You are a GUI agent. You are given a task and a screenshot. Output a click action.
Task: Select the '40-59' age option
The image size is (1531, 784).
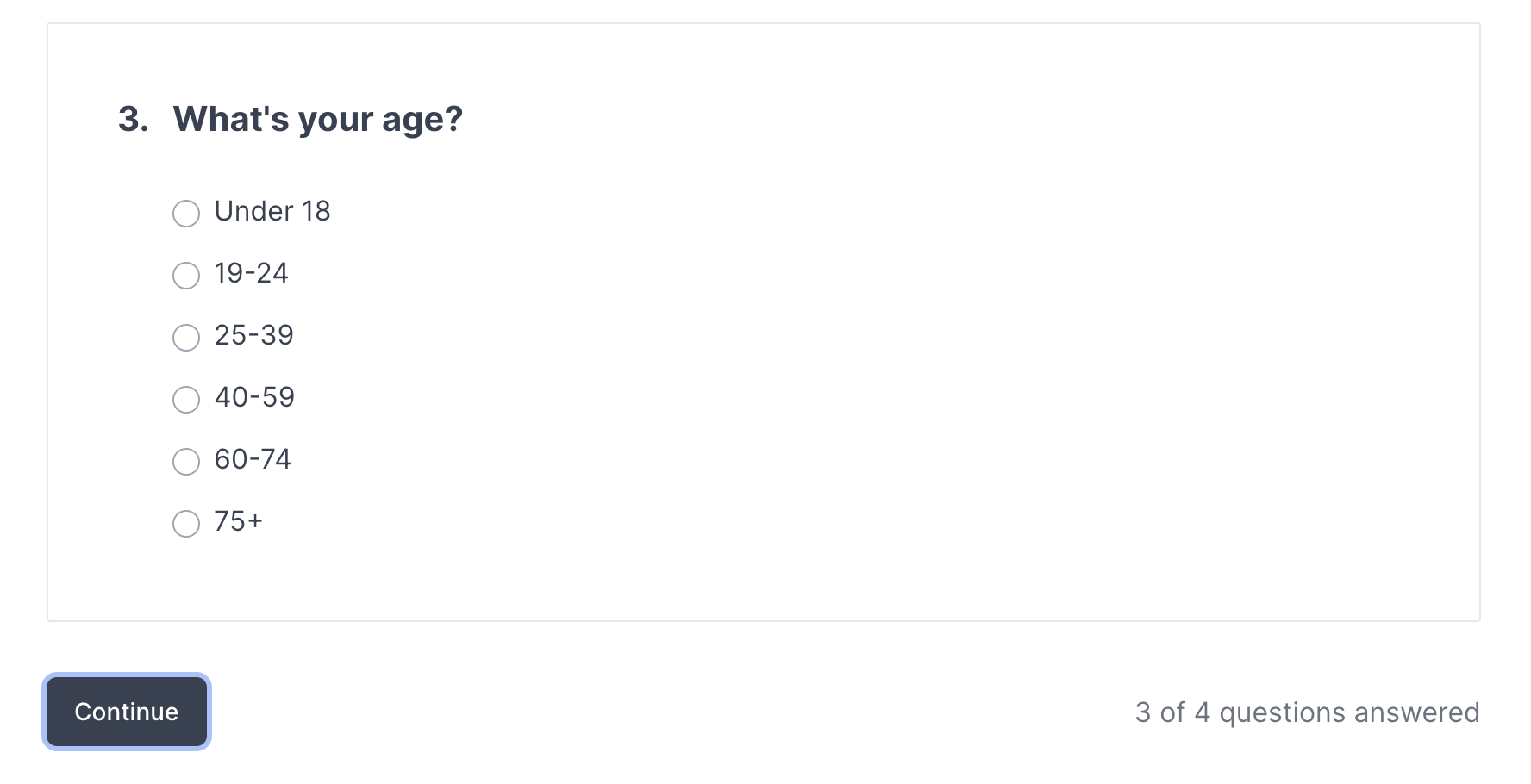255,398
